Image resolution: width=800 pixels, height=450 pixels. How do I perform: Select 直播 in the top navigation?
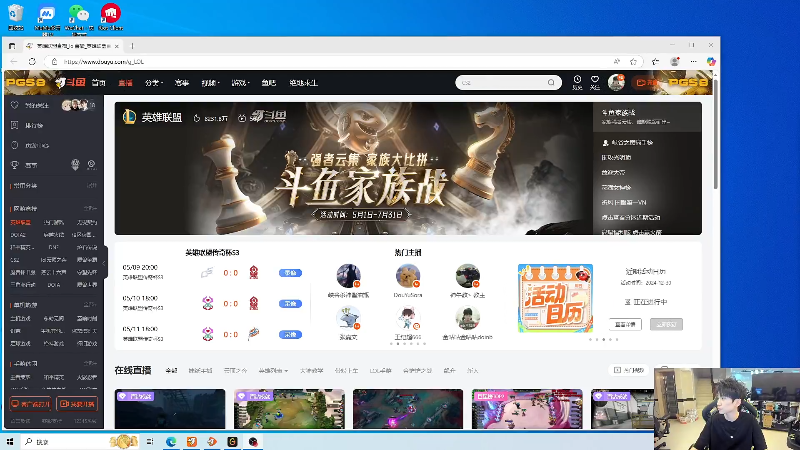126,83
